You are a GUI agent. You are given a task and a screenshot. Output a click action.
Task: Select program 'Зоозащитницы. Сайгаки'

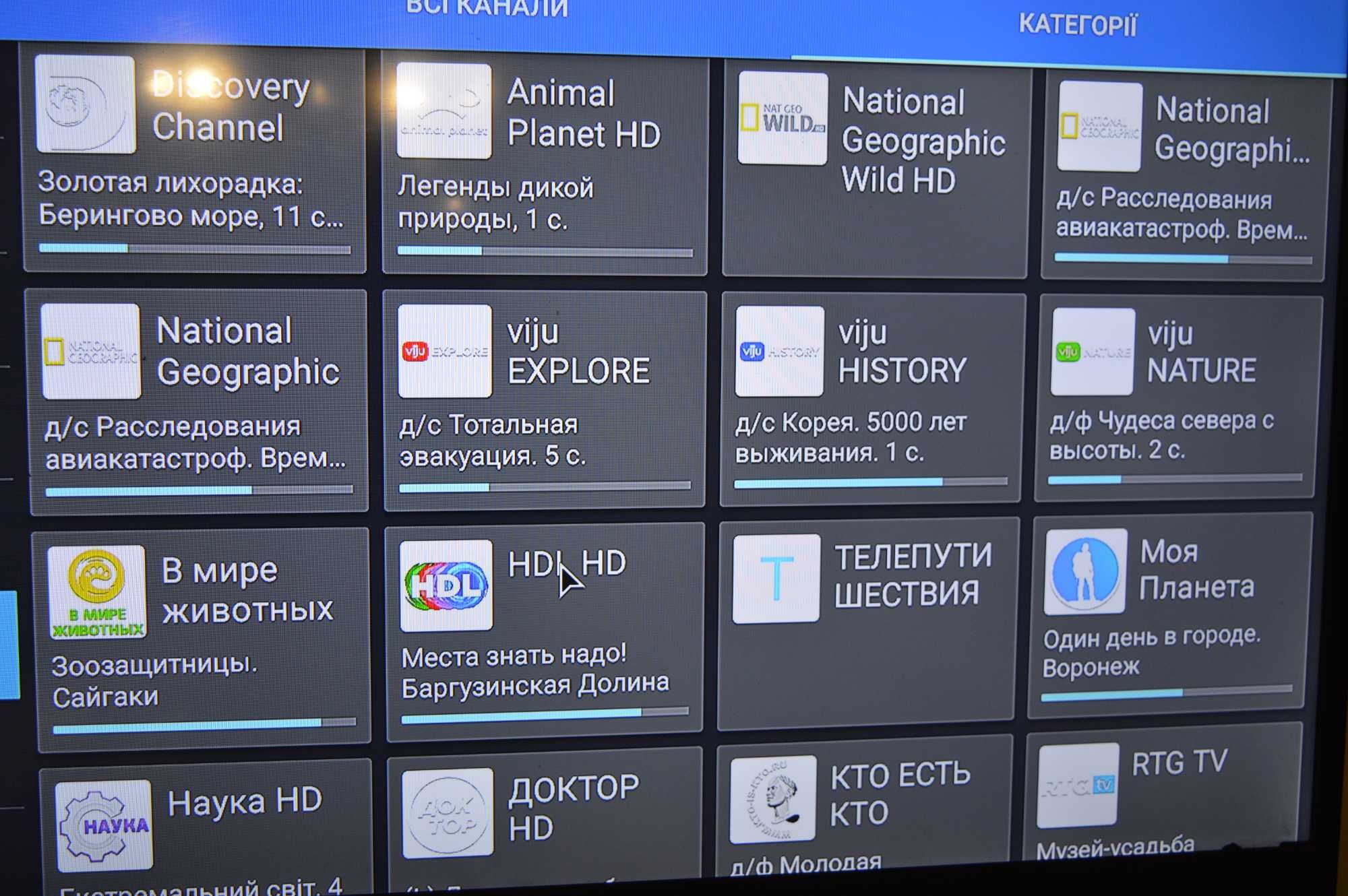point(154,681)
